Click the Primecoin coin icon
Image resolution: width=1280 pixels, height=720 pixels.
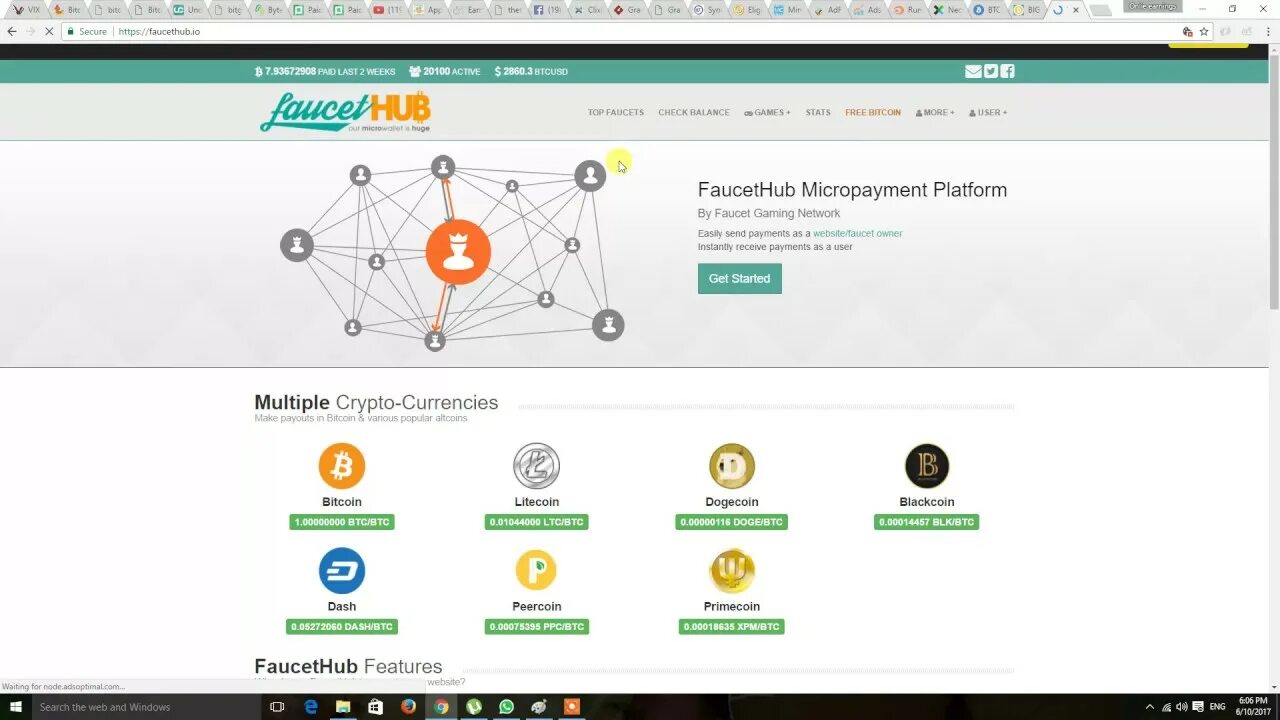coord(732,571)
